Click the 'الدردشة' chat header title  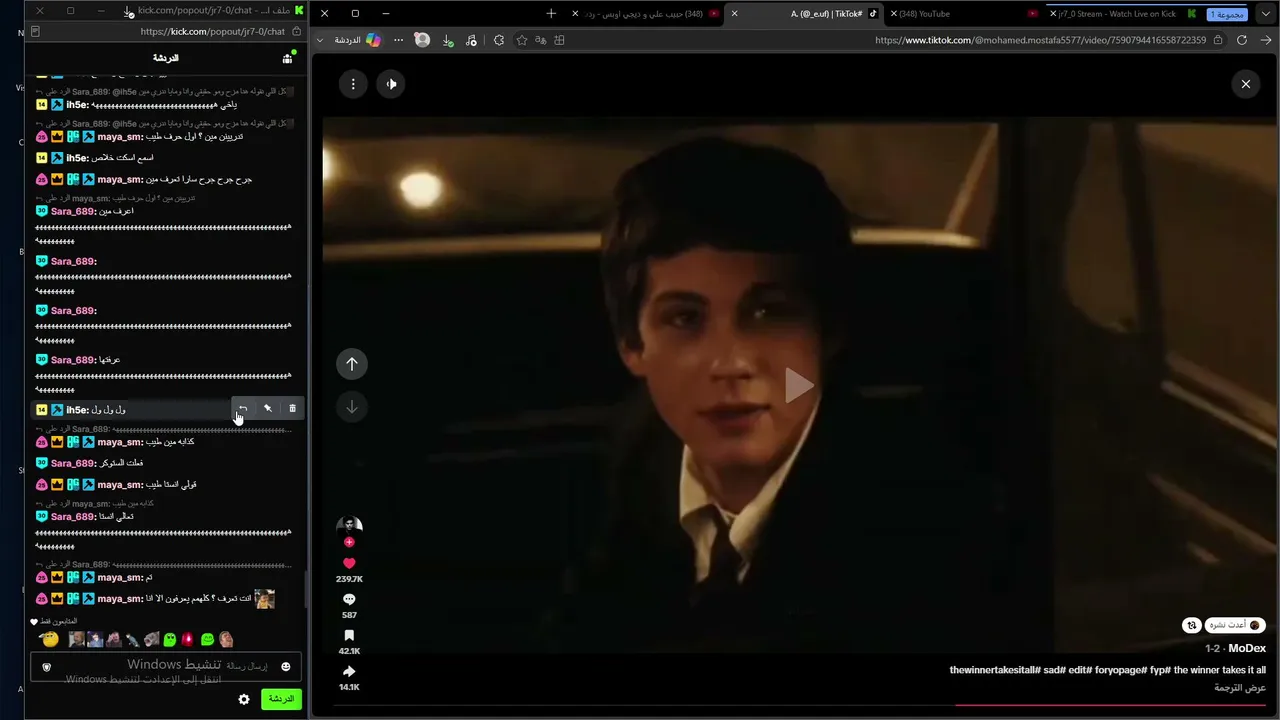tap(166, 58)
